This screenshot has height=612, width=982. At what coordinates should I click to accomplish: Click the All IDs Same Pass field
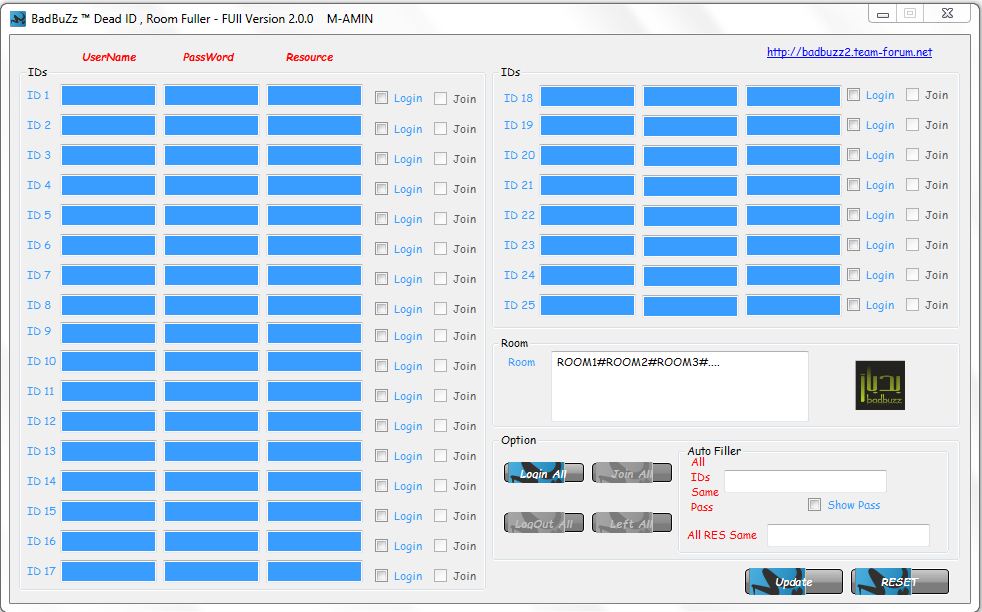pyautogui.click(x=805, y=481)
